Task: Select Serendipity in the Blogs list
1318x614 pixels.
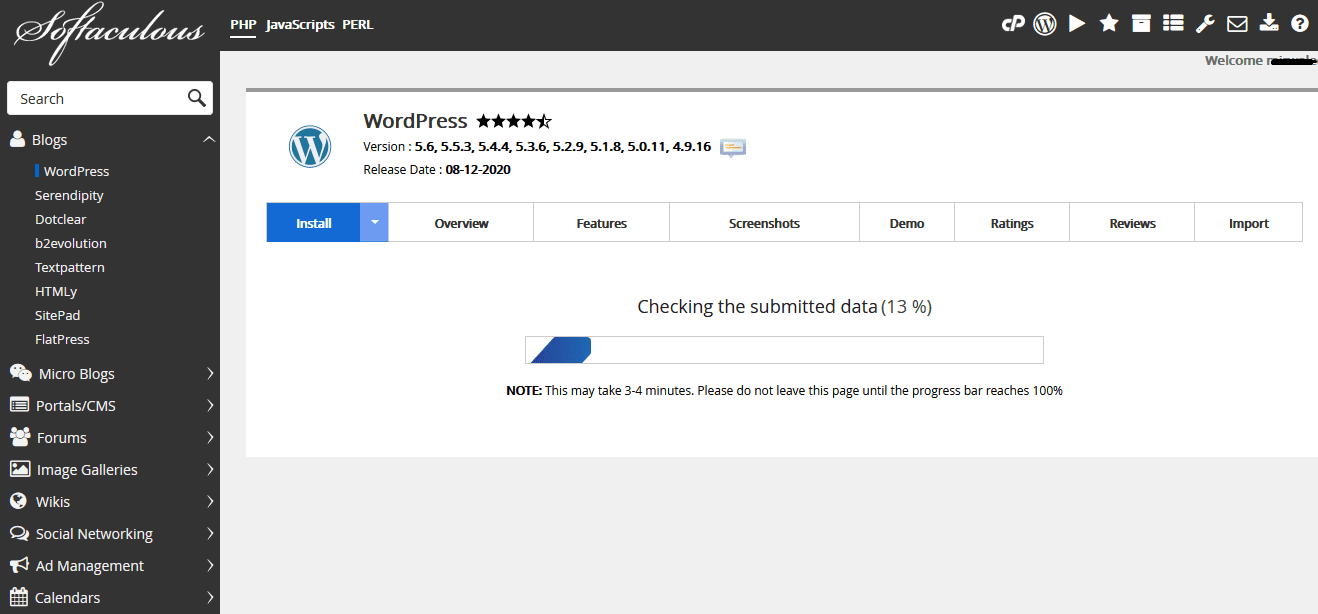Action: point(69,195)
